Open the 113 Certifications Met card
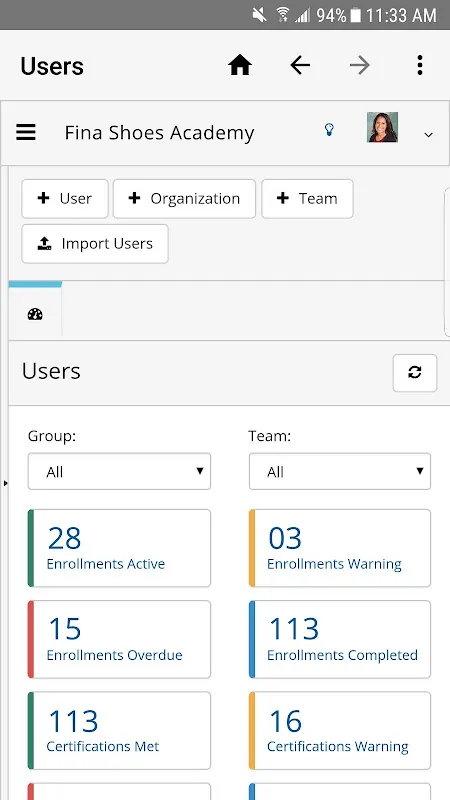The width and height of the screenshot is (450, 800). [119, 731]
